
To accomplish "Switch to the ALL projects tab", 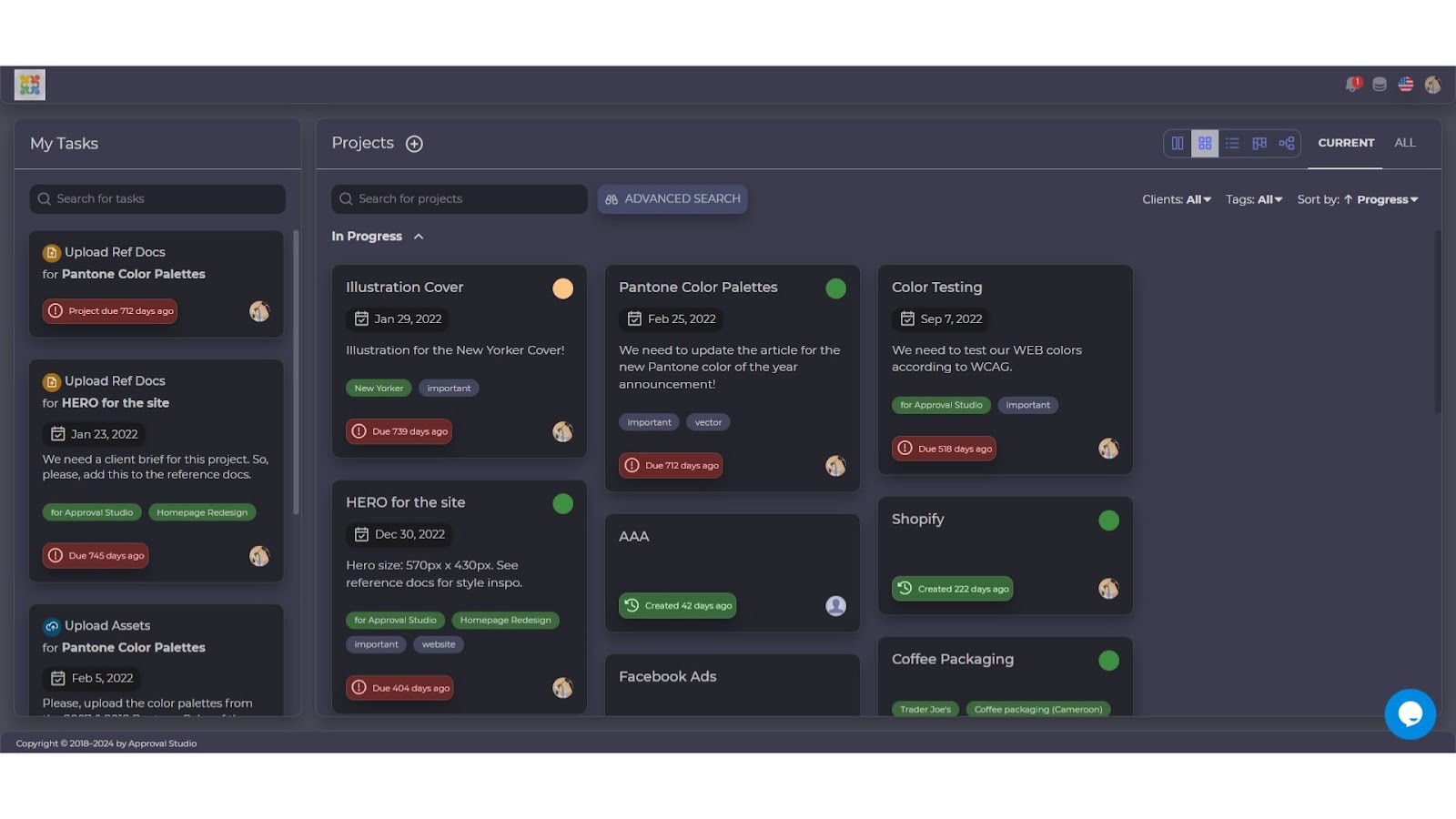I will point(1405,143).
